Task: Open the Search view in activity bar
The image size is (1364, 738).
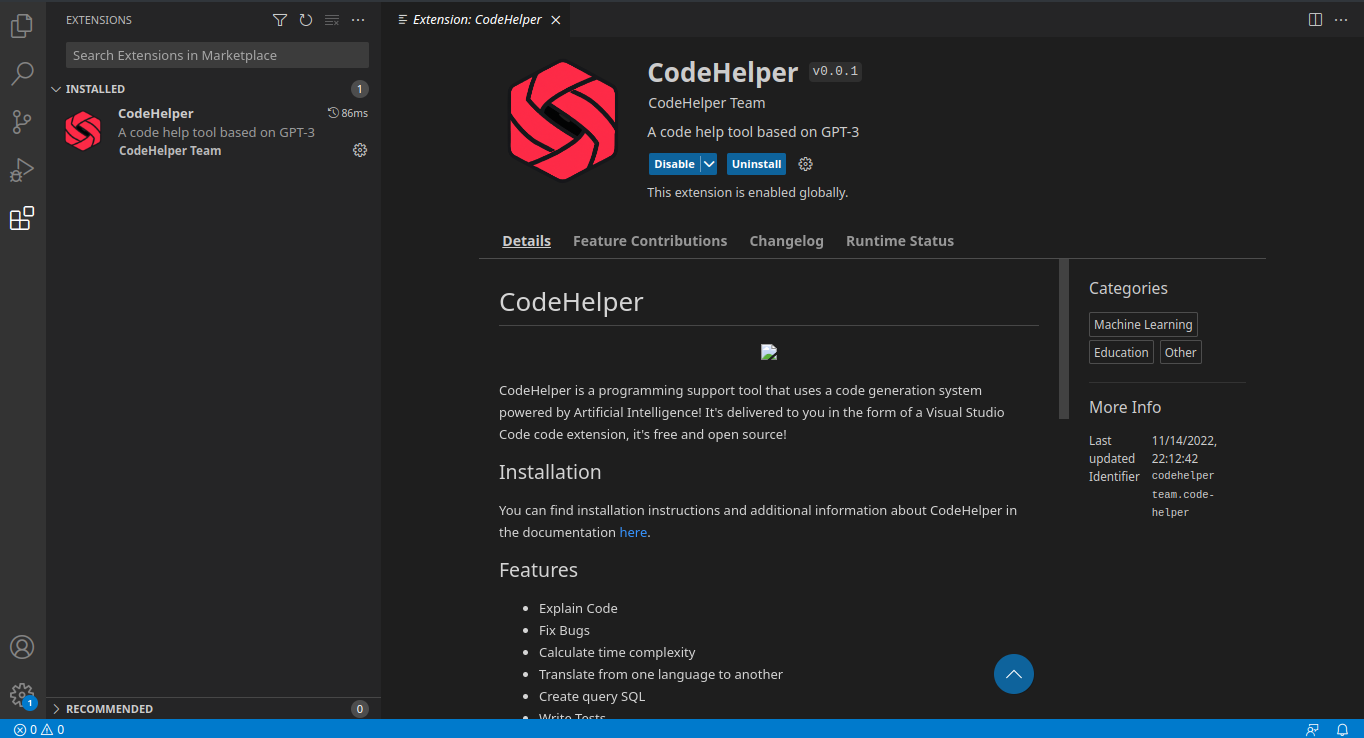Action: (x=22, y=74)
